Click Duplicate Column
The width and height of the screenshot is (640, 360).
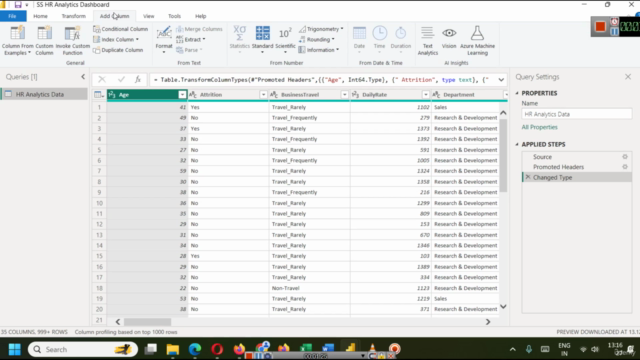click(x=118, y=50)
